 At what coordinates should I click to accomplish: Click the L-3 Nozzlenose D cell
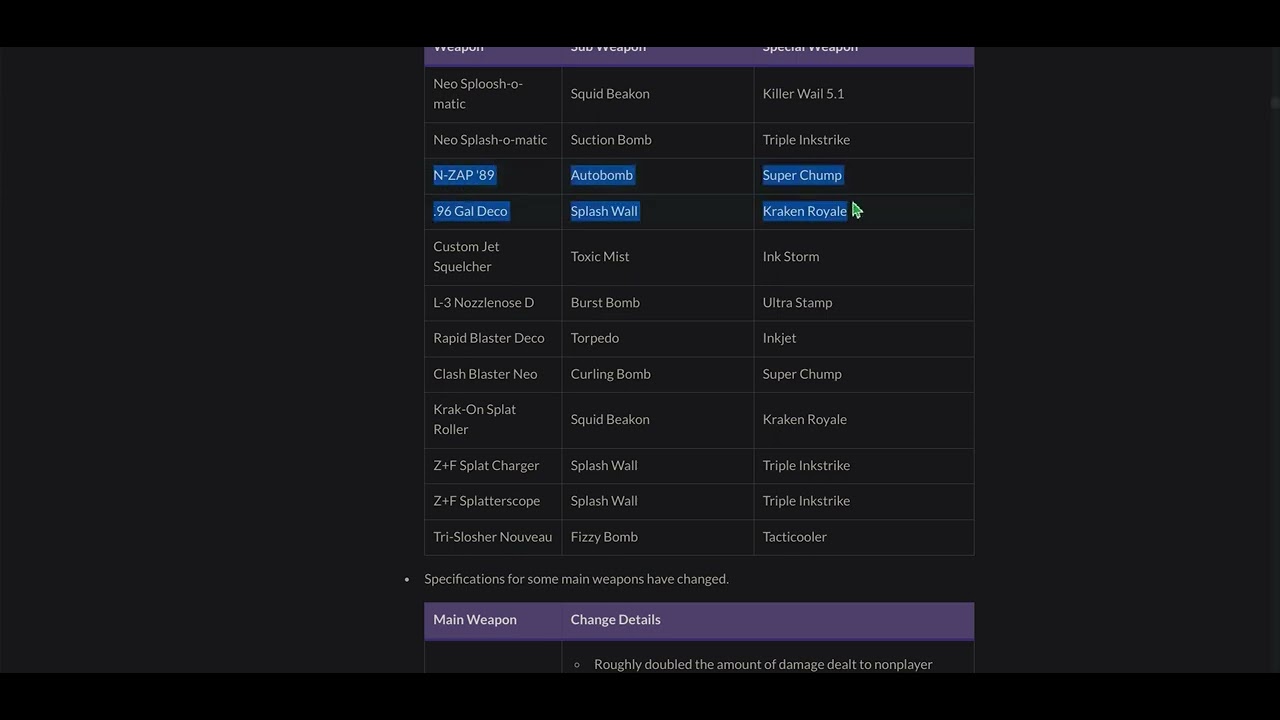click(x=492, y=303)
